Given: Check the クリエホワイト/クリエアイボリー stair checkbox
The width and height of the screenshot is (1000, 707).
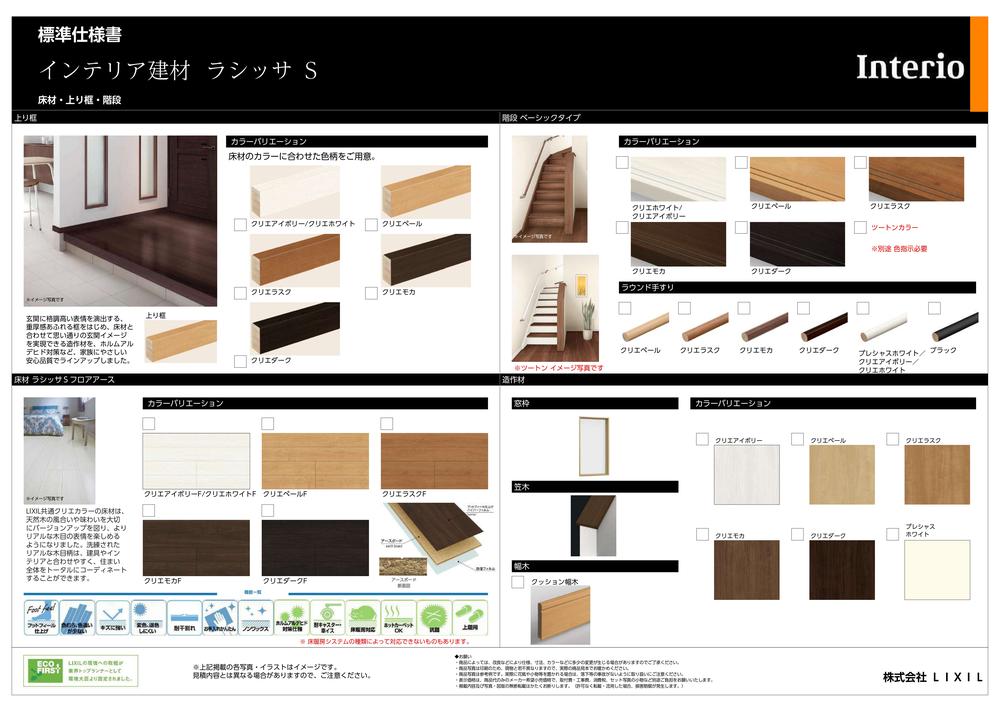Looking at the screenshot, I should click(622, 162).
